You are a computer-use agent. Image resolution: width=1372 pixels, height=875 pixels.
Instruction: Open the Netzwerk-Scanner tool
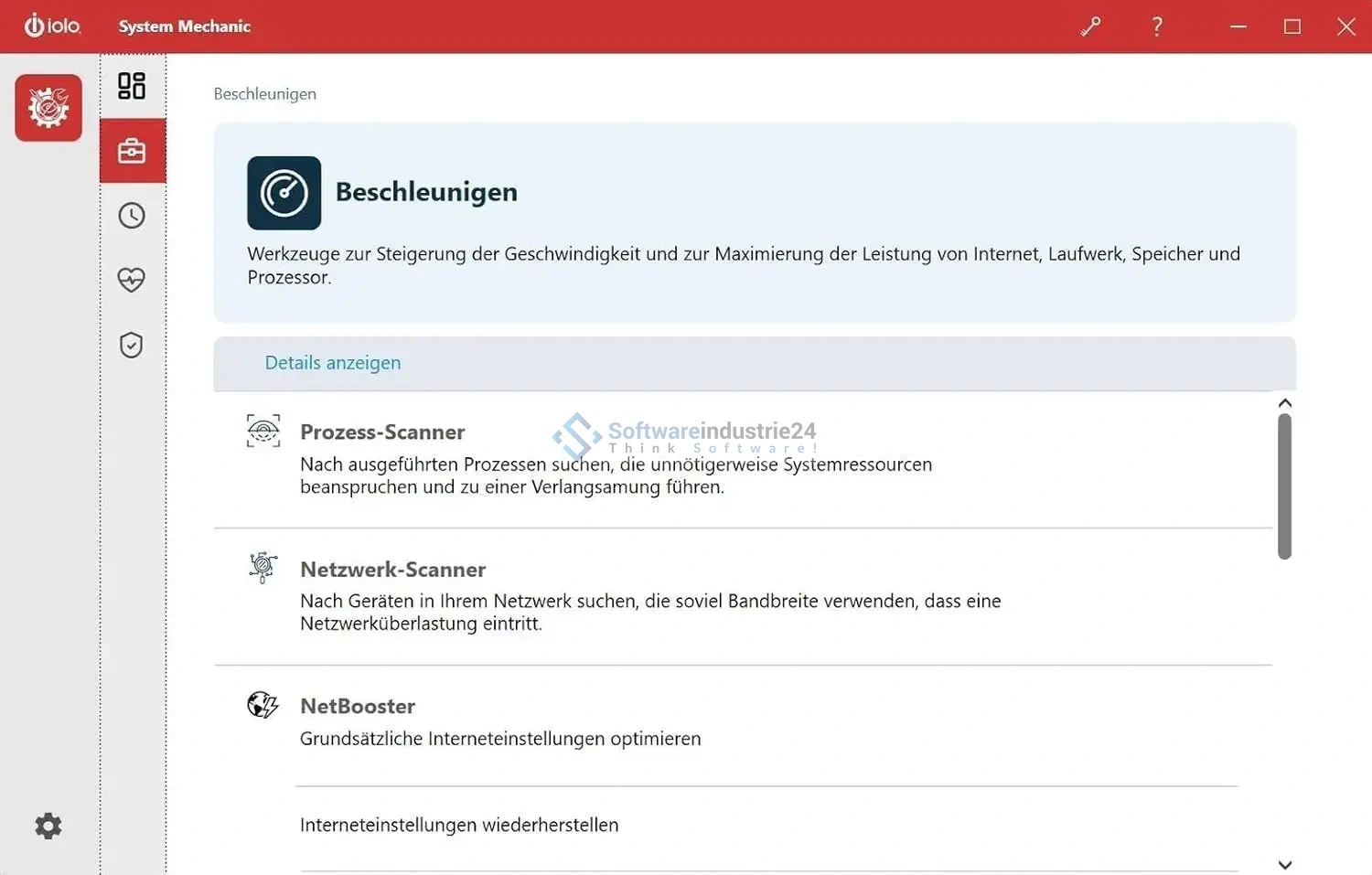pos(392,569)
